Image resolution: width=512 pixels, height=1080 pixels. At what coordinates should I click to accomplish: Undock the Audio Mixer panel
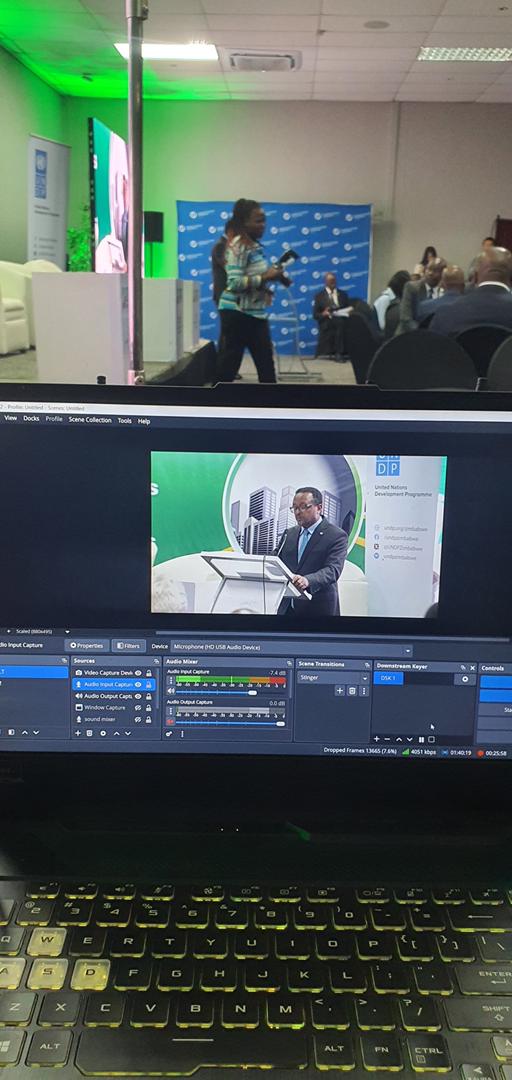click(289, 662)
